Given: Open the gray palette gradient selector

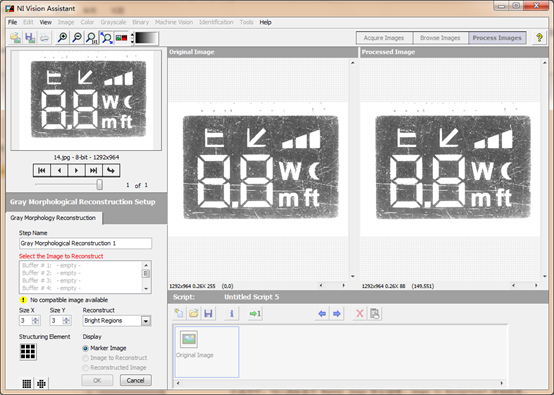Looking at the screenshot, I should pos(146,38).
